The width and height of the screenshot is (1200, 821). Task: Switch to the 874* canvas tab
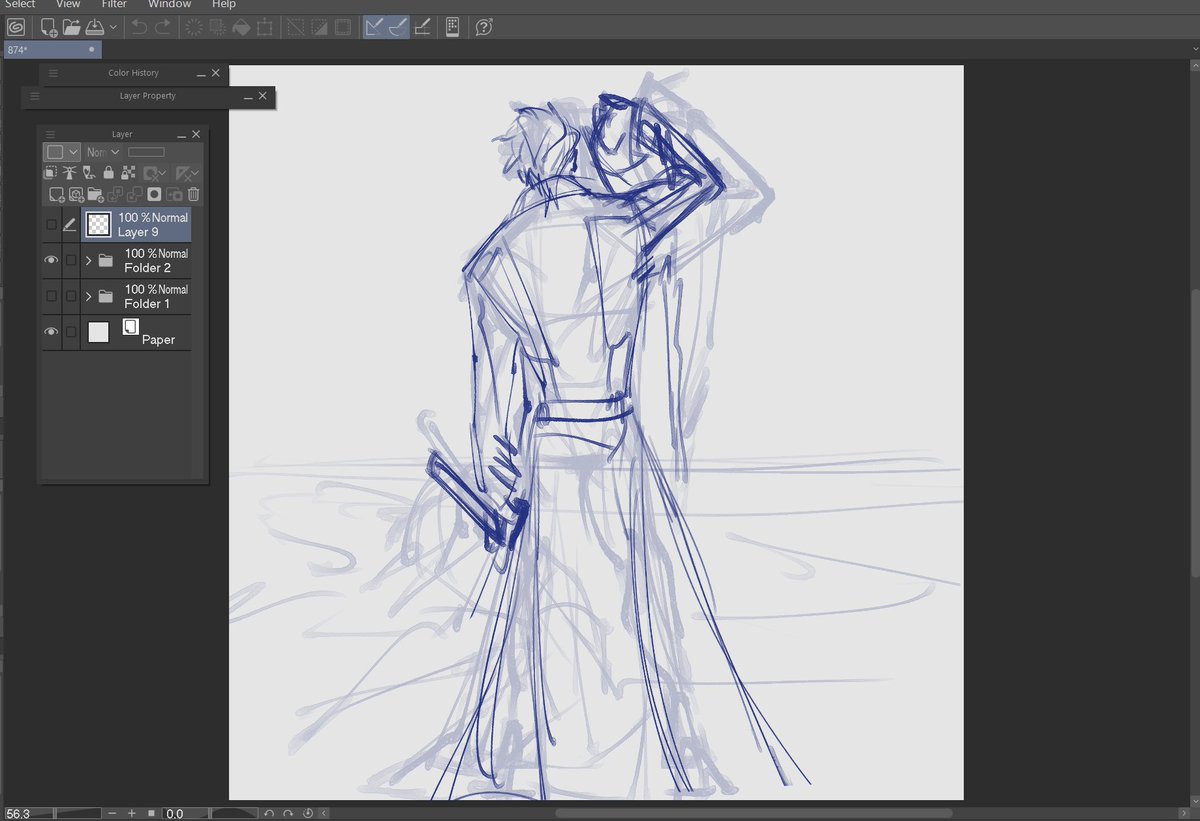(x=52, y=49)
